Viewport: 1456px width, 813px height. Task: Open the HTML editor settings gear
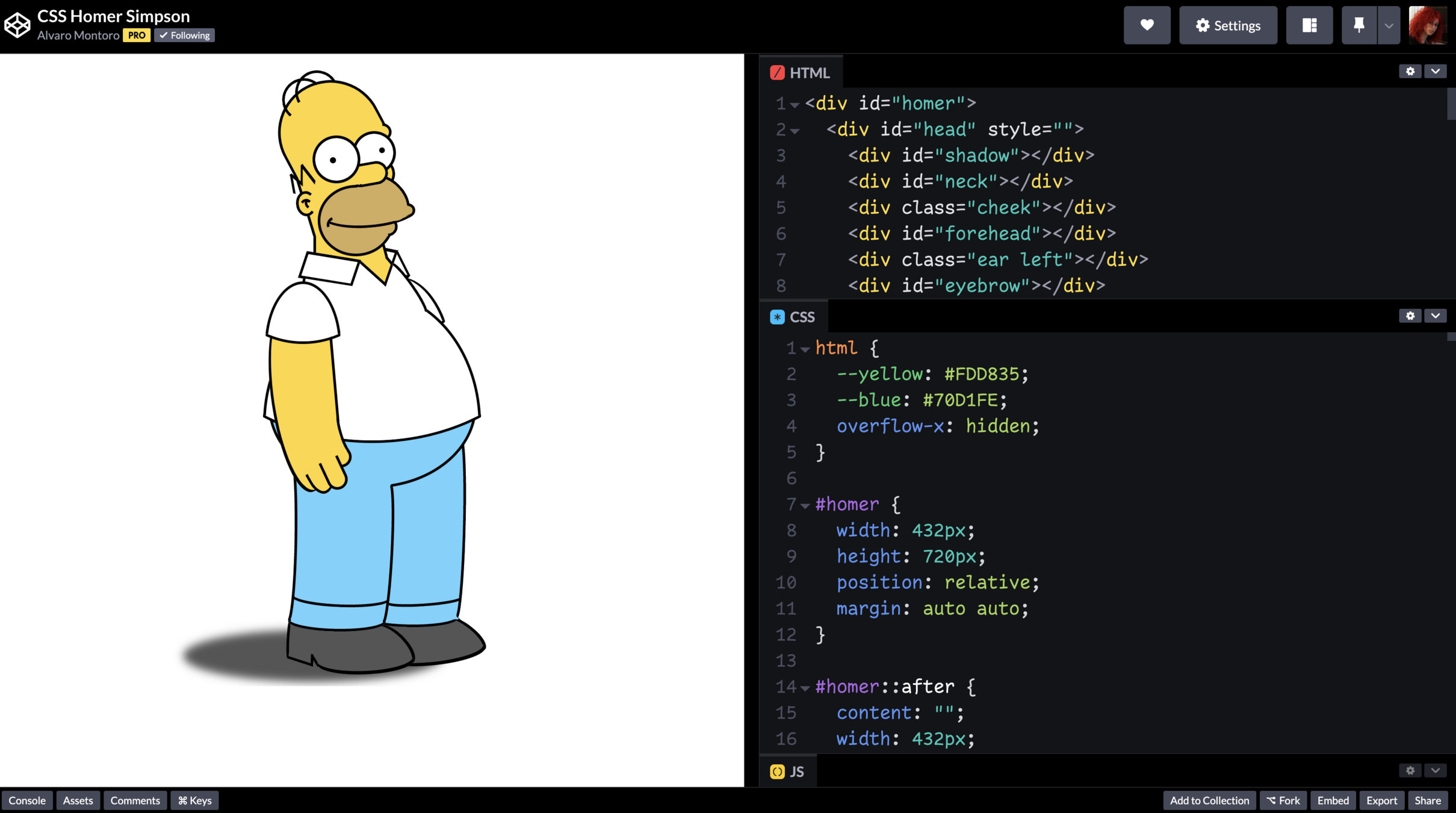(x=1410, y=72)
